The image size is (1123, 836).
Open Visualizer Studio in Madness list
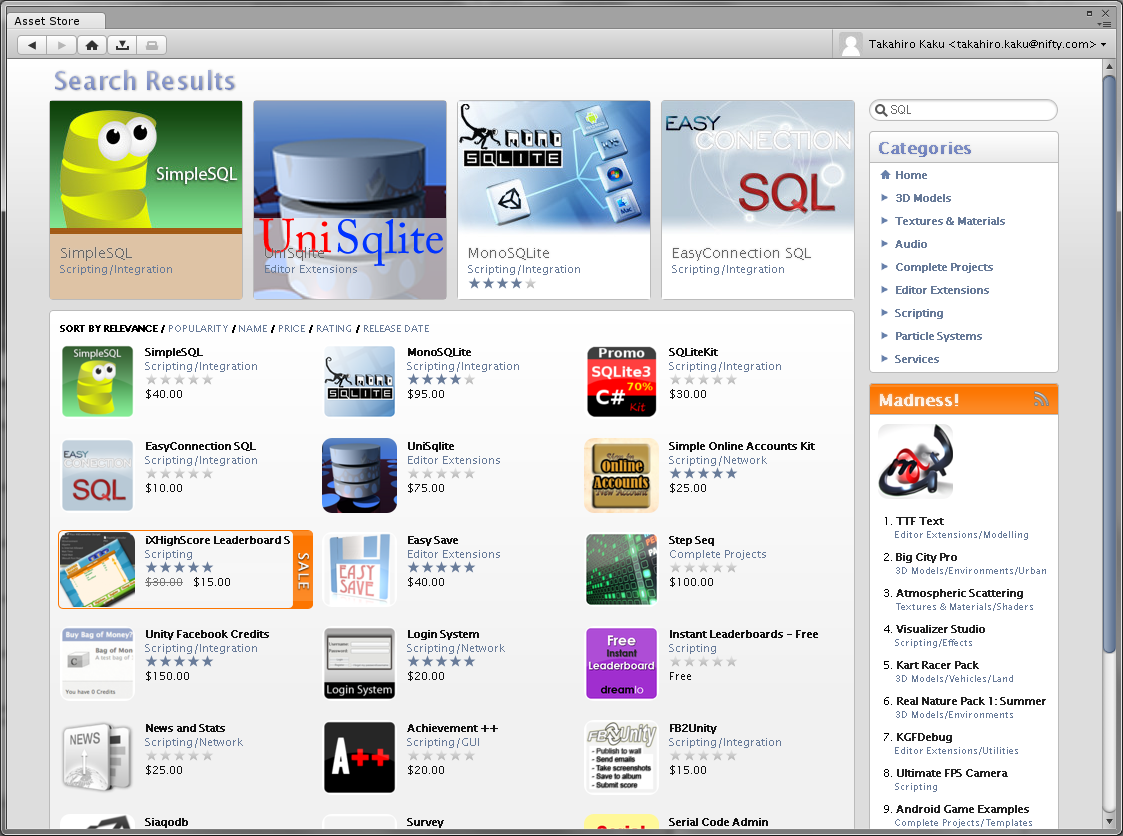[940, 628]
